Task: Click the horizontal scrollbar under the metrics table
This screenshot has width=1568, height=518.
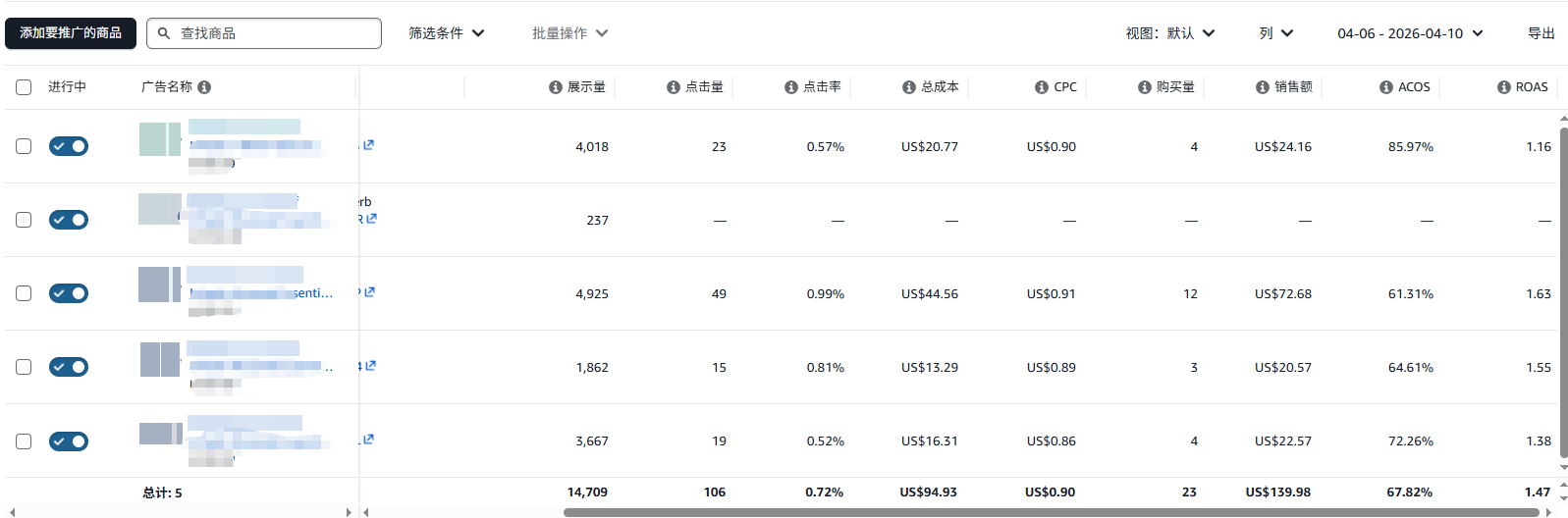Action: pos(1051,512)
